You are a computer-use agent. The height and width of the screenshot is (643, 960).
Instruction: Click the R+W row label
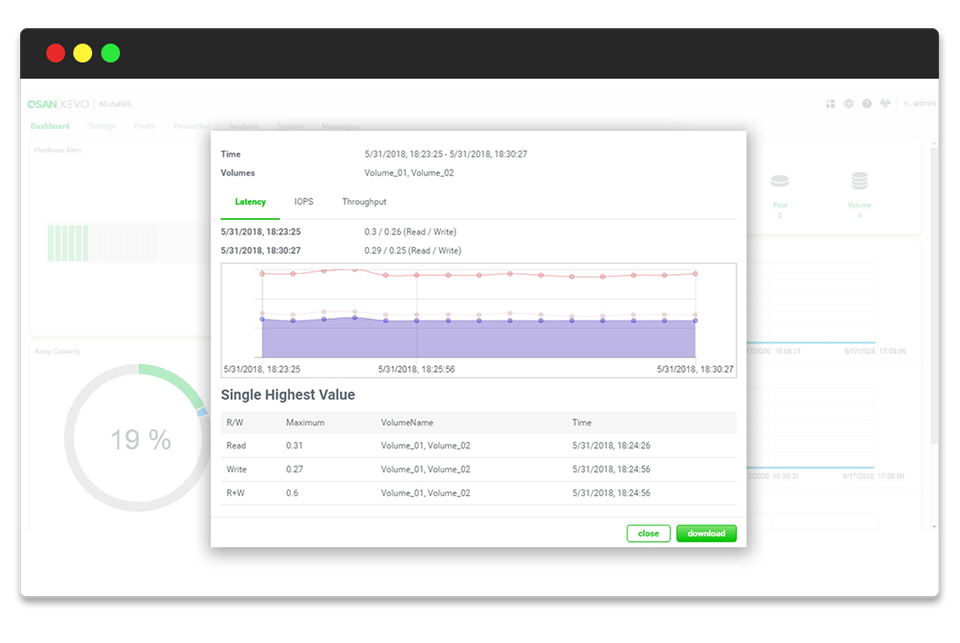[235, 493]
